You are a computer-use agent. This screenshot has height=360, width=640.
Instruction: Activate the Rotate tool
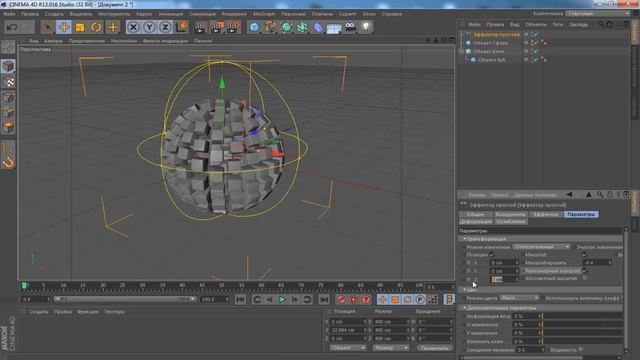pos(96,27)
